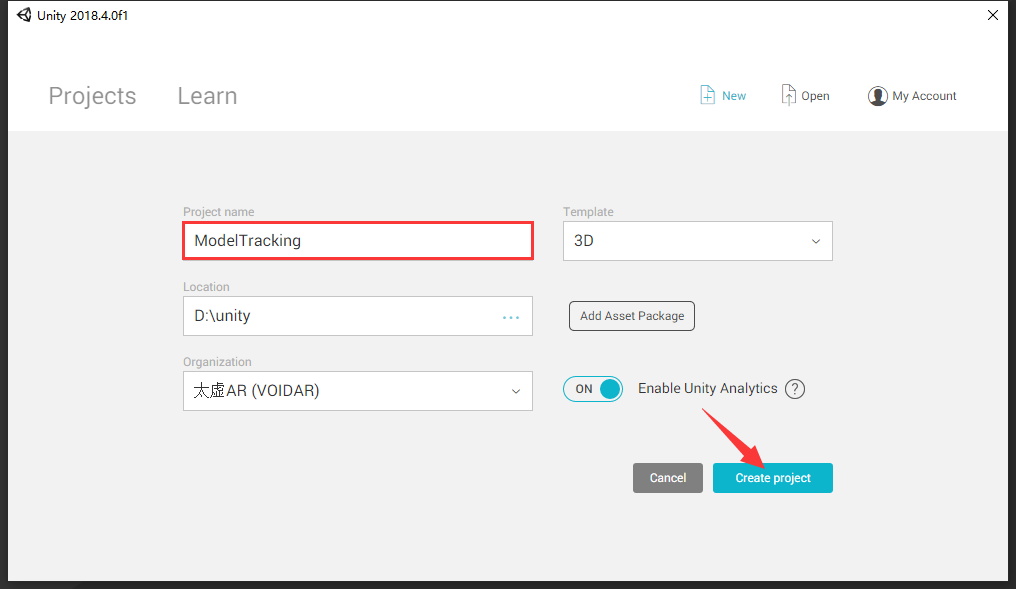This screenshot has height=589, width=1016.
Task: Click the Open text link
Action: 815,96
